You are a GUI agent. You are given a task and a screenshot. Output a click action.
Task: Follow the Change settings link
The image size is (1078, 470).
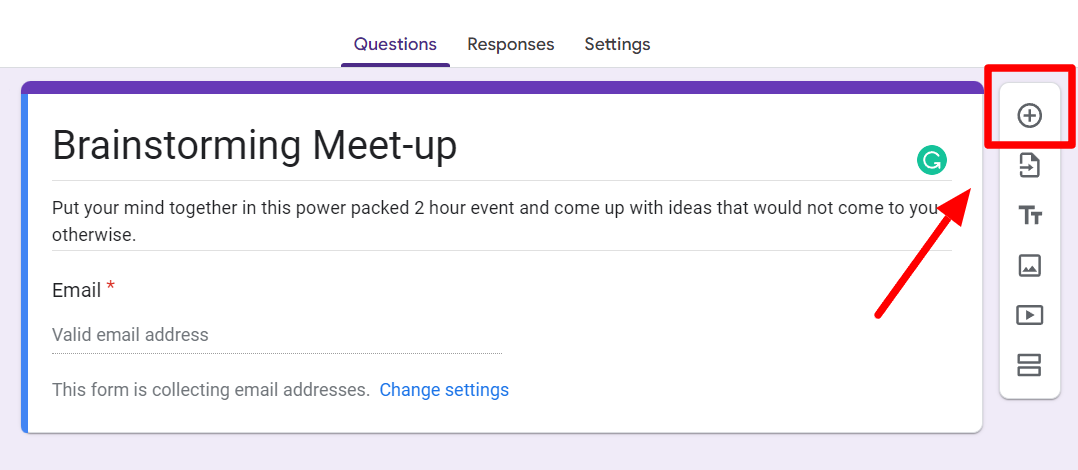444,390
